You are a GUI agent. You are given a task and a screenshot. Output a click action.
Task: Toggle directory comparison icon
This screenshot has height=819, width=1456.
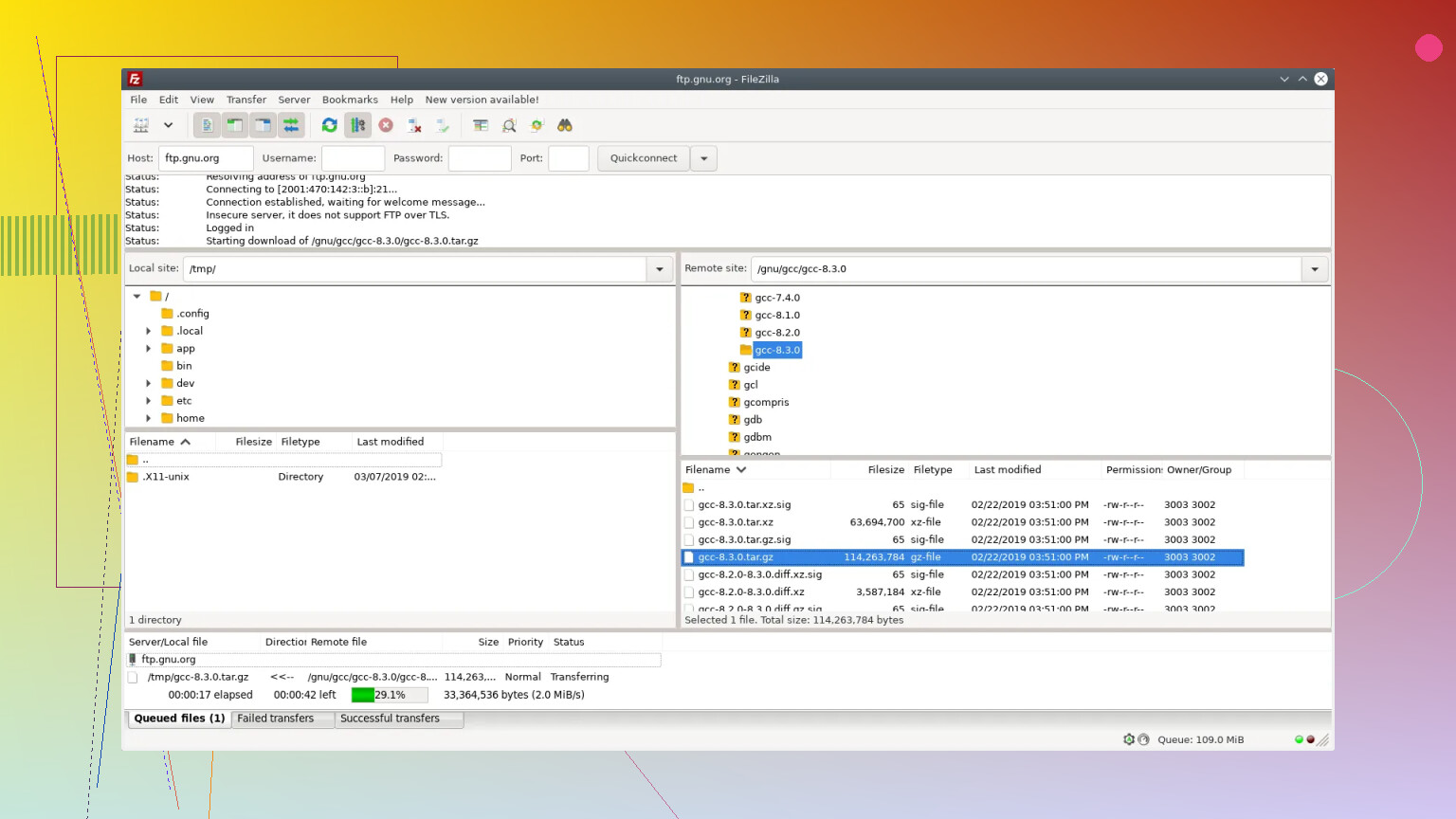coord(509,125)
